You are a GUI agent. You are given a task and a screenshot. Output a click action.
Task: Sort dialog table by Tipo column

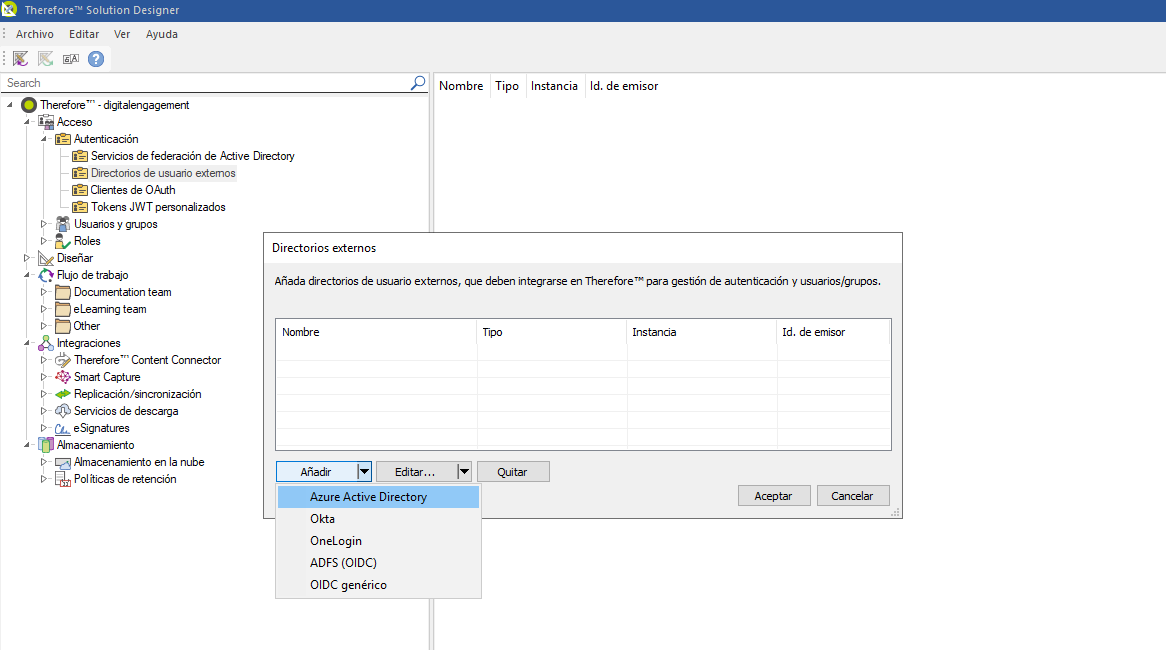tap(552, 332)
